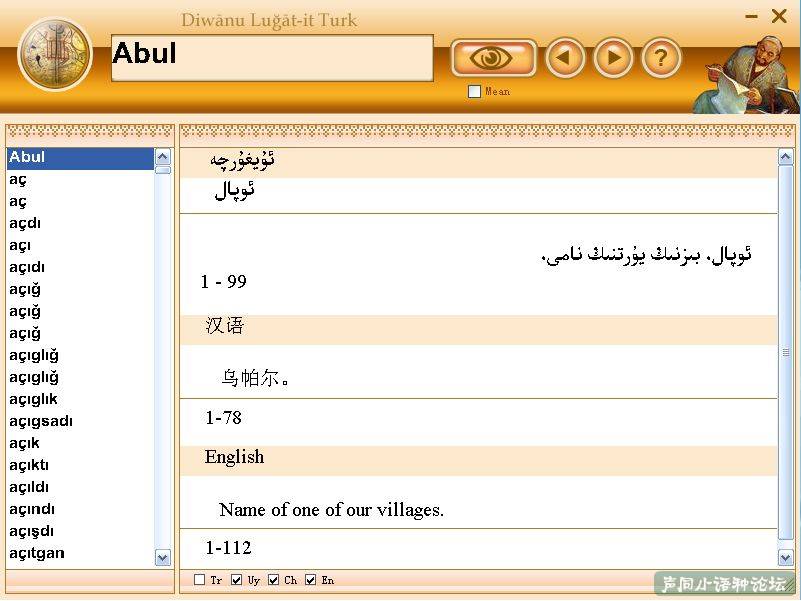The height and width of the screenshot is (601, 801).
Task: Click 'Name of one of our villages.'
Action: (x=331, y=510)
